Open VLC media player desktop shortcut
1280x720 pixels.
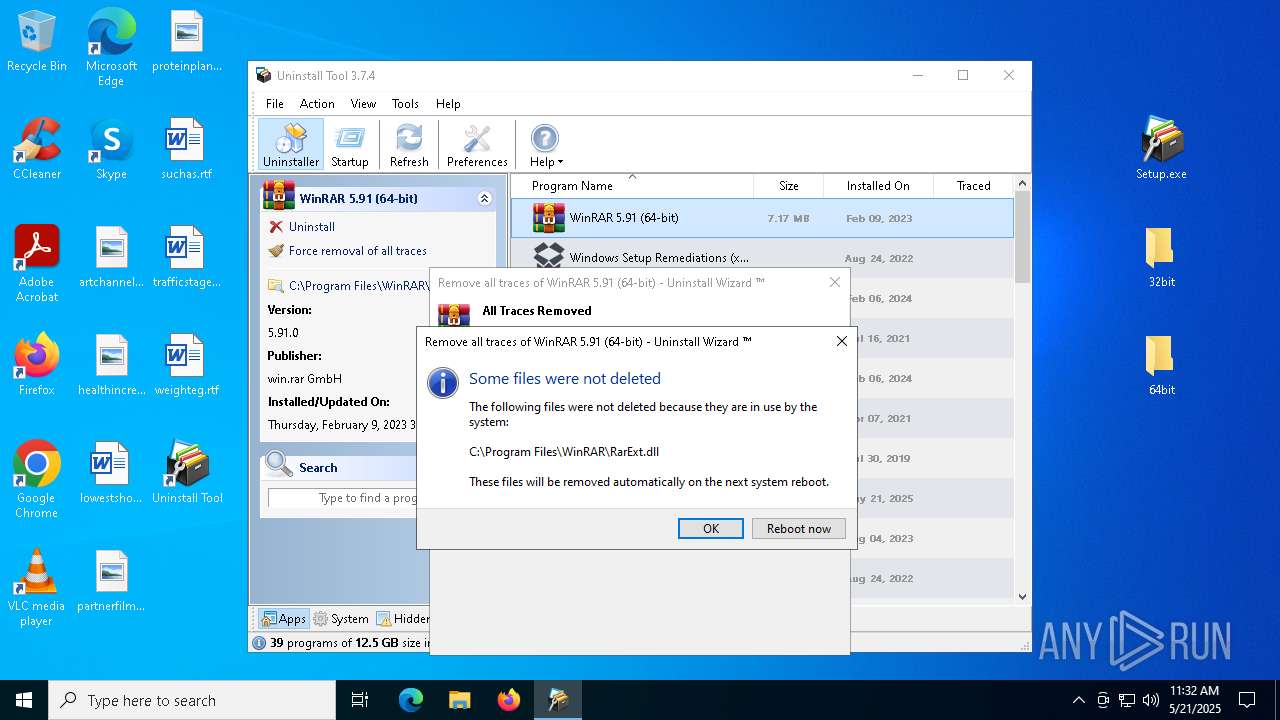(x=37, y=588)
